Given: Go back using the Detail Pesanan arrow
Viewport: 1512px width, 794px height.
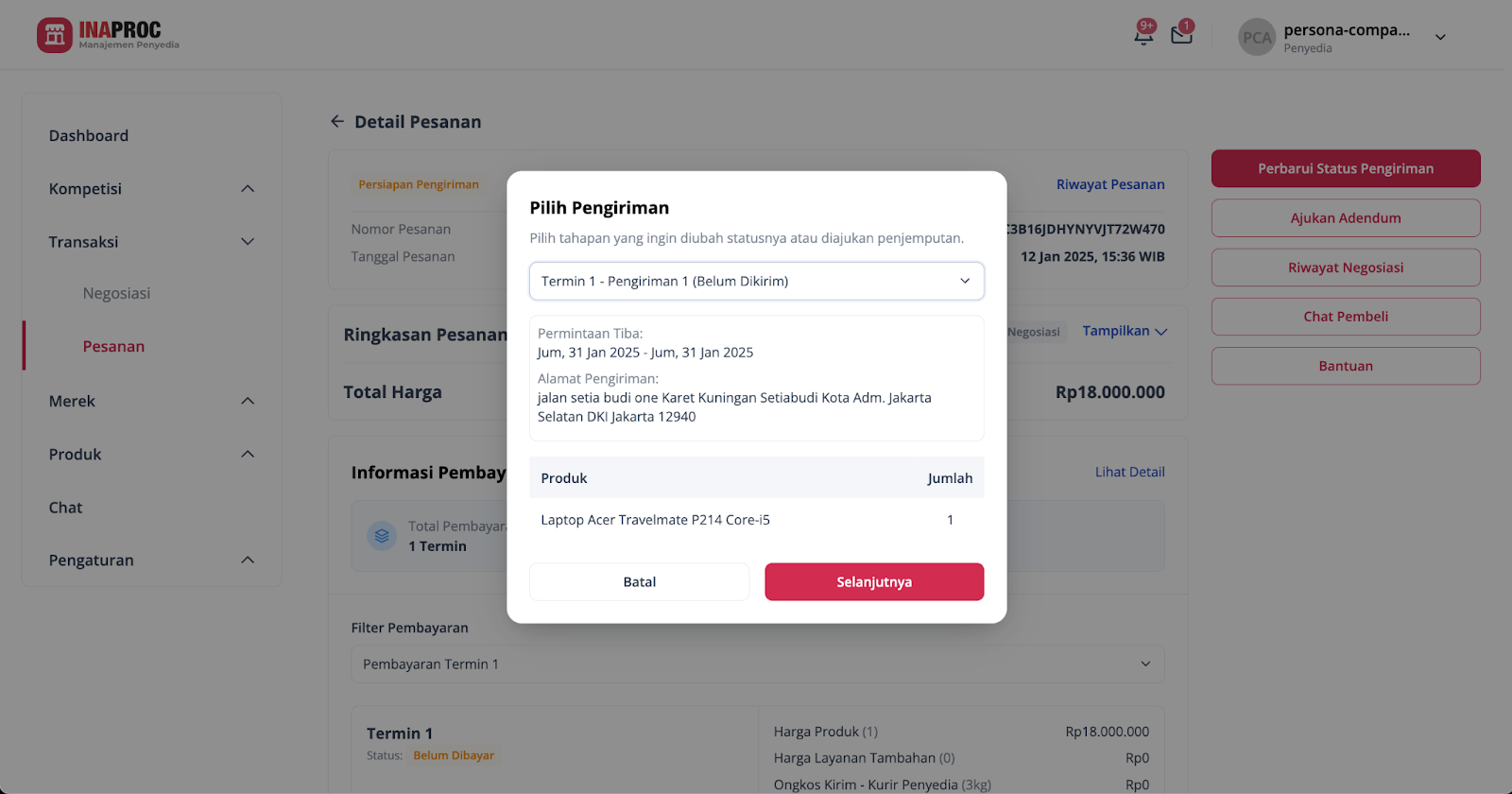Looking at the screenshot, I should coord(337,121).
